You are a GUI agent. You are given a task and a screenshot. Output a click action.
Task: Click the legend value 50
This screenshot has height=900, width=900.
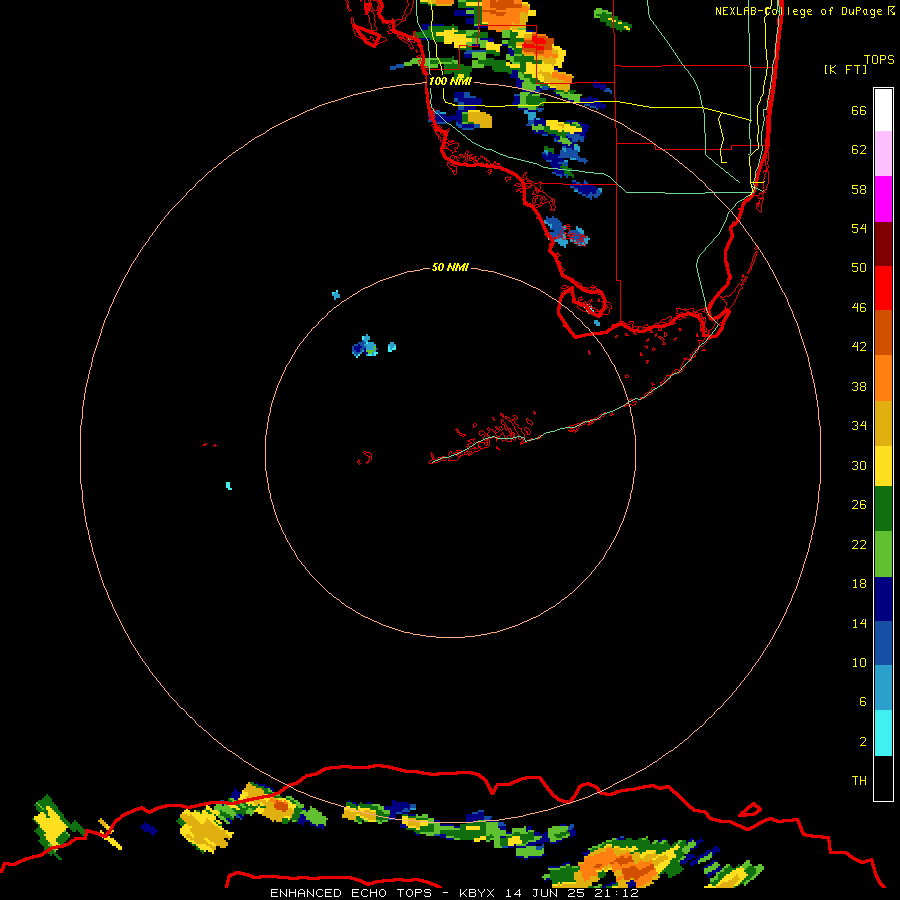click(859, 267)
